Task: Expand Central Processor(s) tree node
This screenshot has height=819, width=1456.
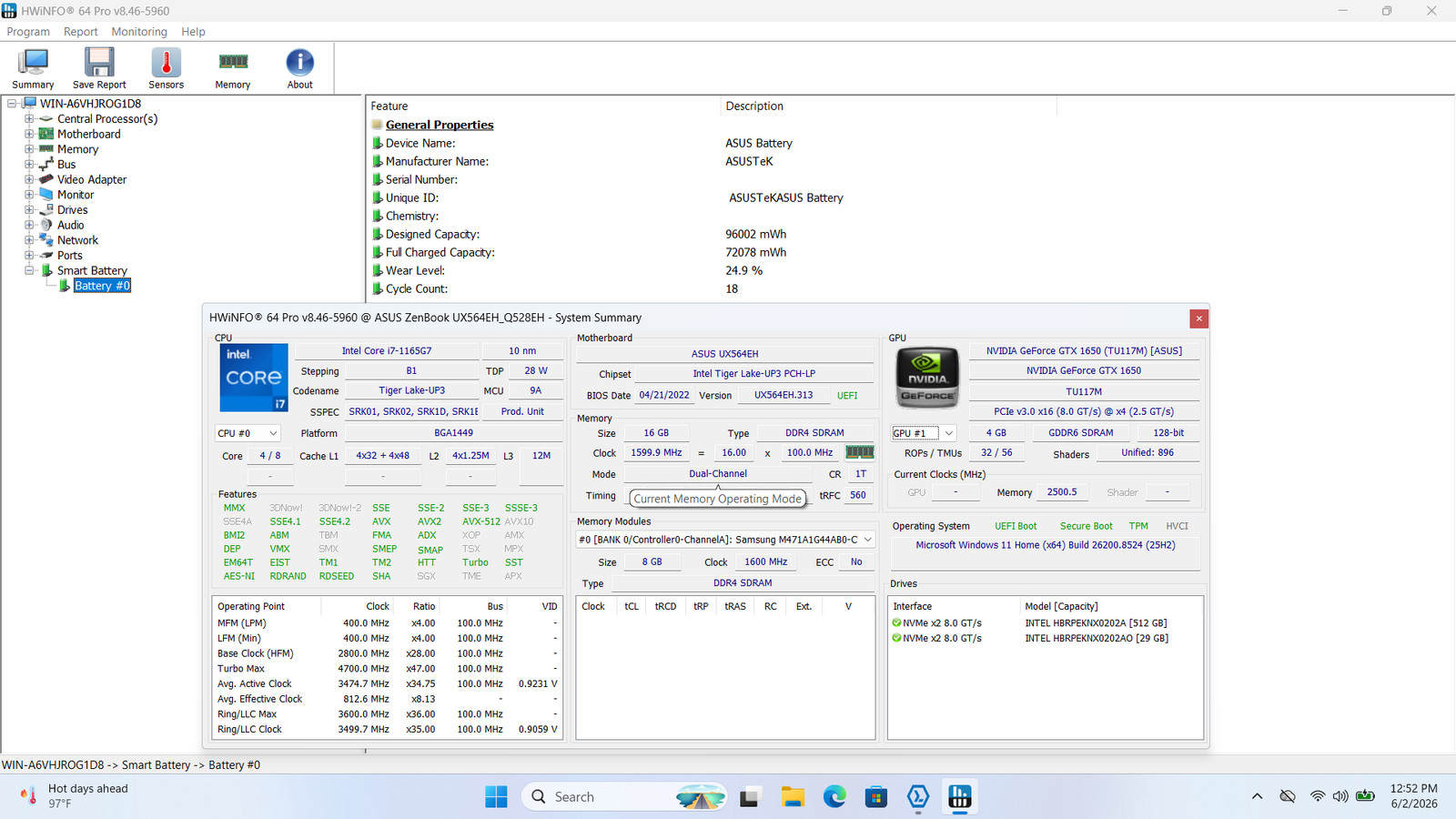Action: tap(29, 118)
